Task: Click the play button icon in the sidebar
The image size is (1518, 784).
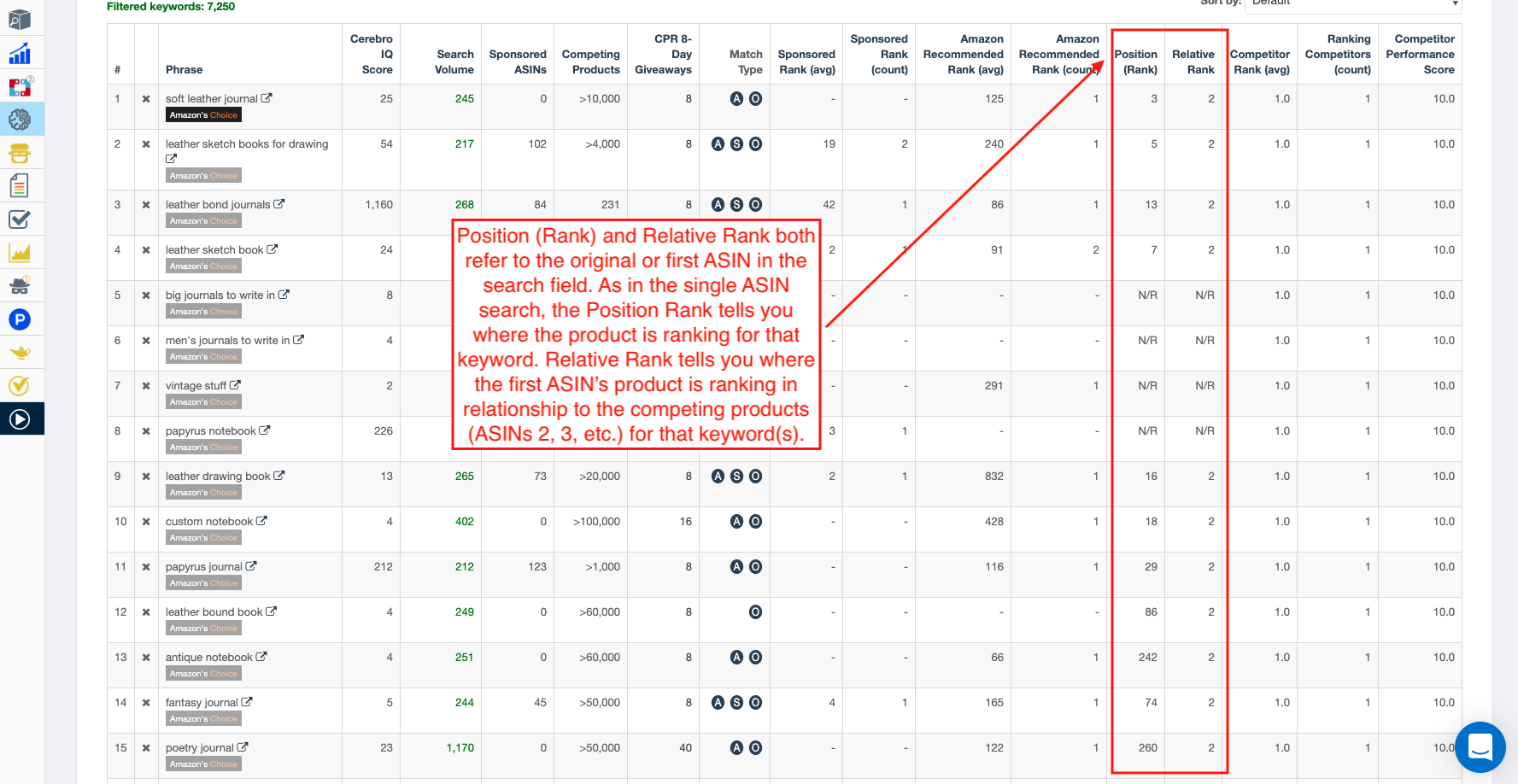Action: coord(20,419)
